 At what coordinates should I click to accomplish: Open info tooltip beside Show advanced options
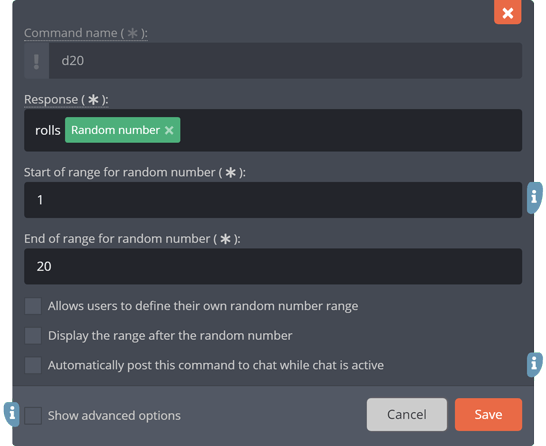click(x=12, y=414)
